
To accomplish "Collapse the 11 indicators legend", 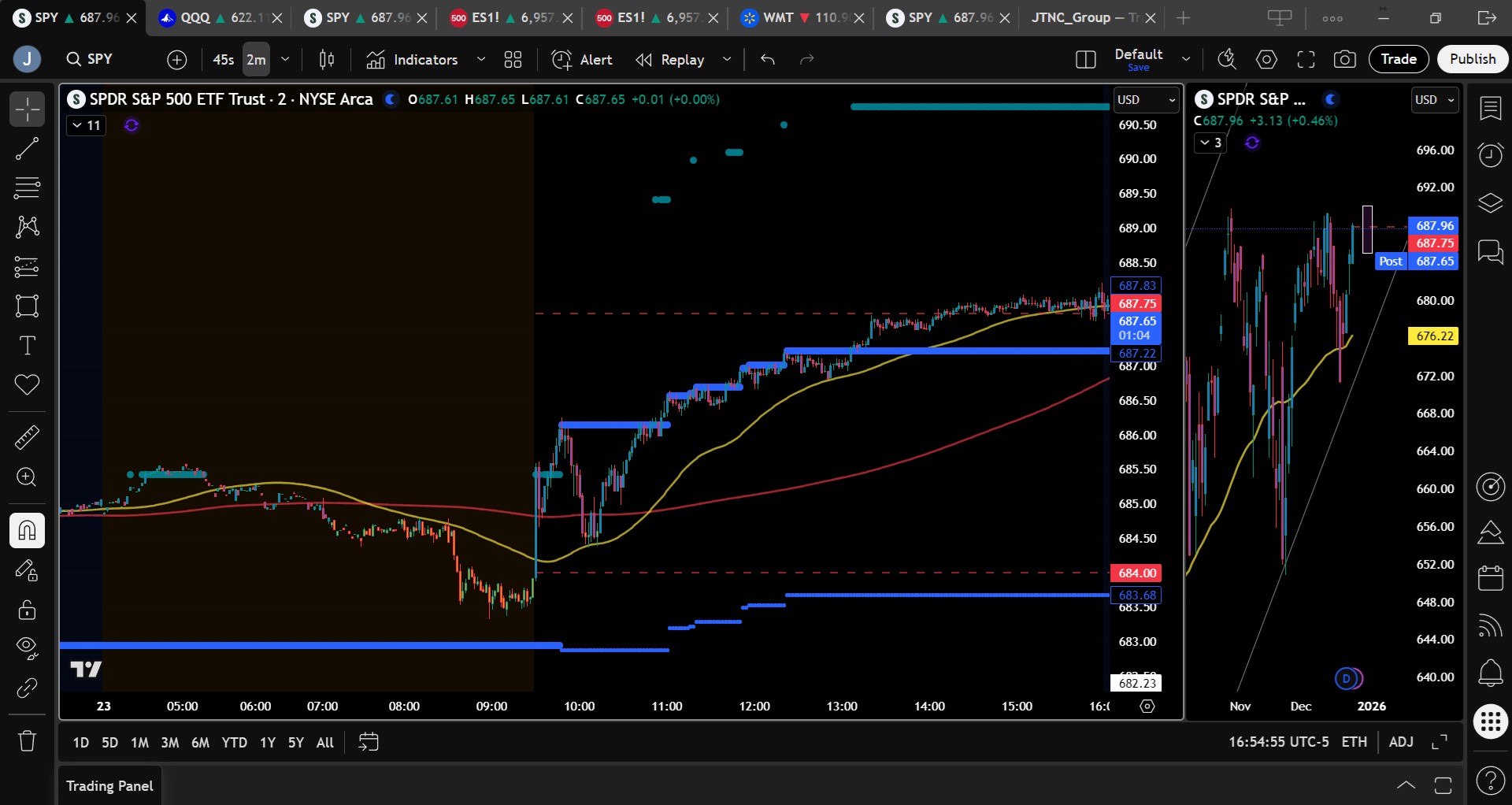I will [87, 125].
